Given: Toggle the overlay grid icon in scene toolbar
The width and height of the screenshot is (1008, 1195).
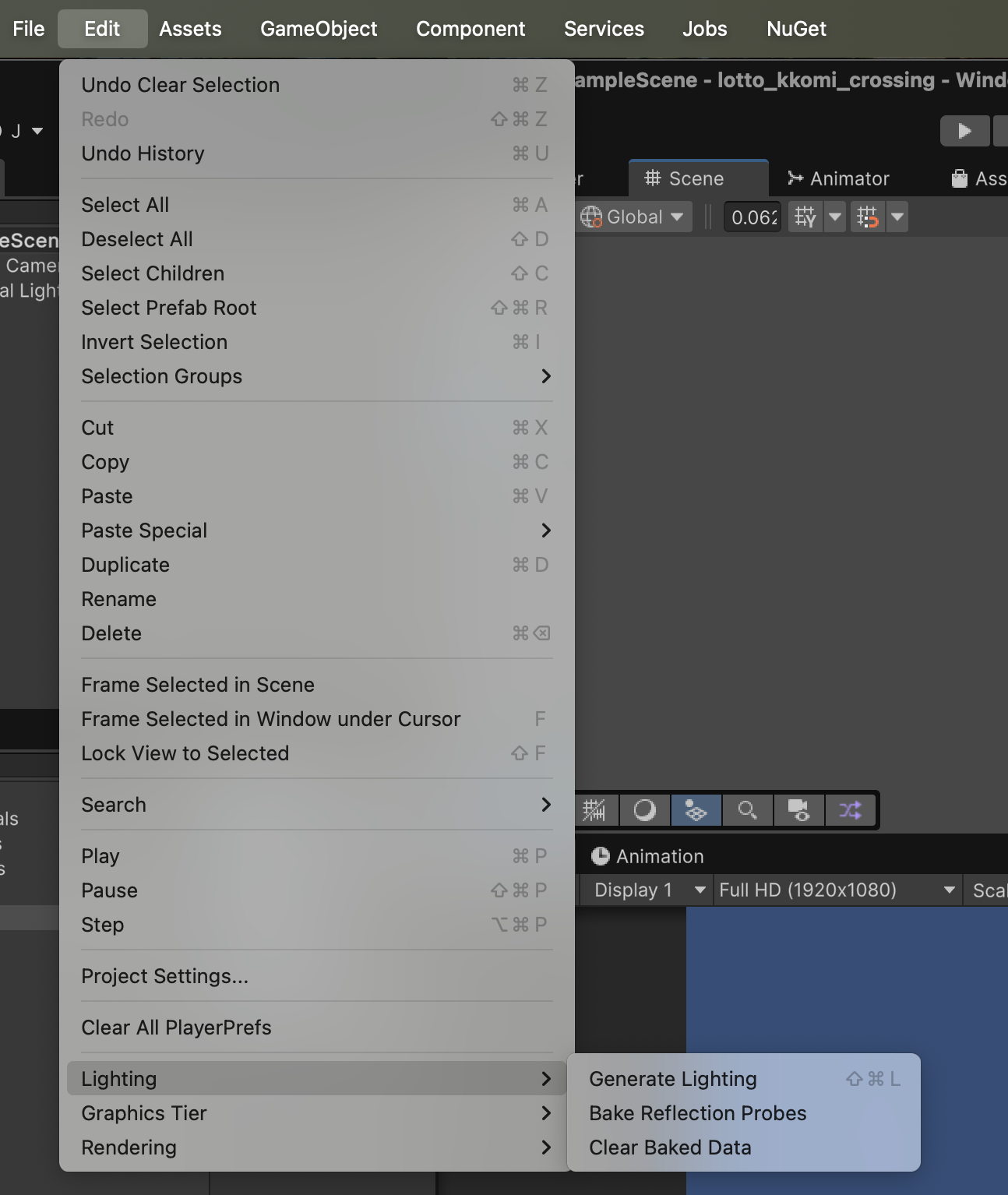Looking at the screenshot, I should click(x=594, y=810).
